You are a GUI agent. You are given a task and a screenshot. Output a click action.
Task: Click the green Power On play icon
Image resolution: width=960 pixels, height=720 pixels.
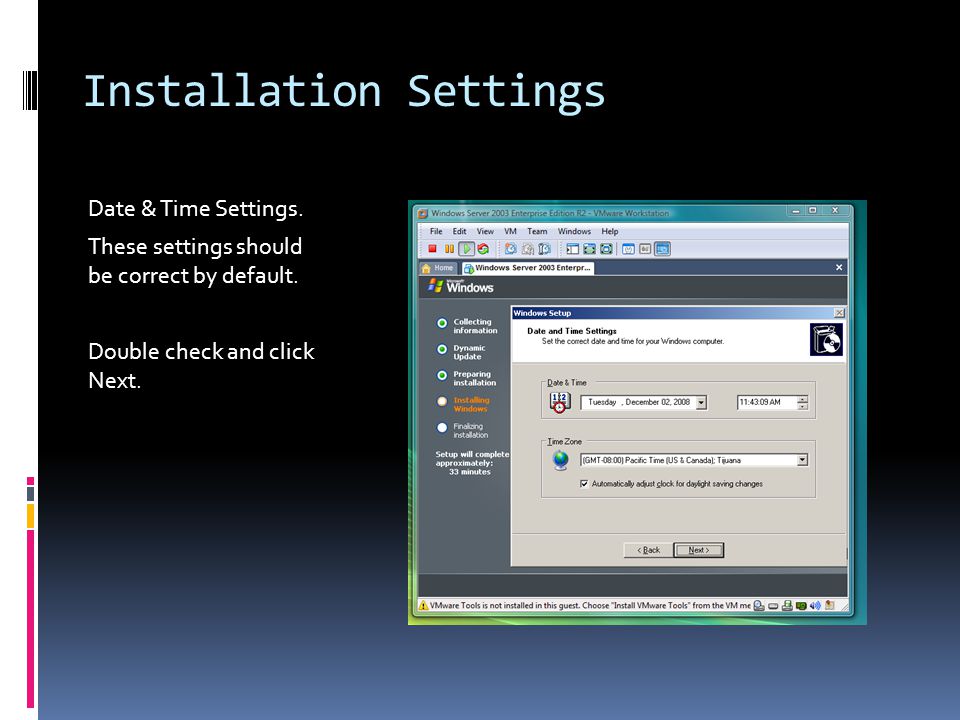(467, 249)
